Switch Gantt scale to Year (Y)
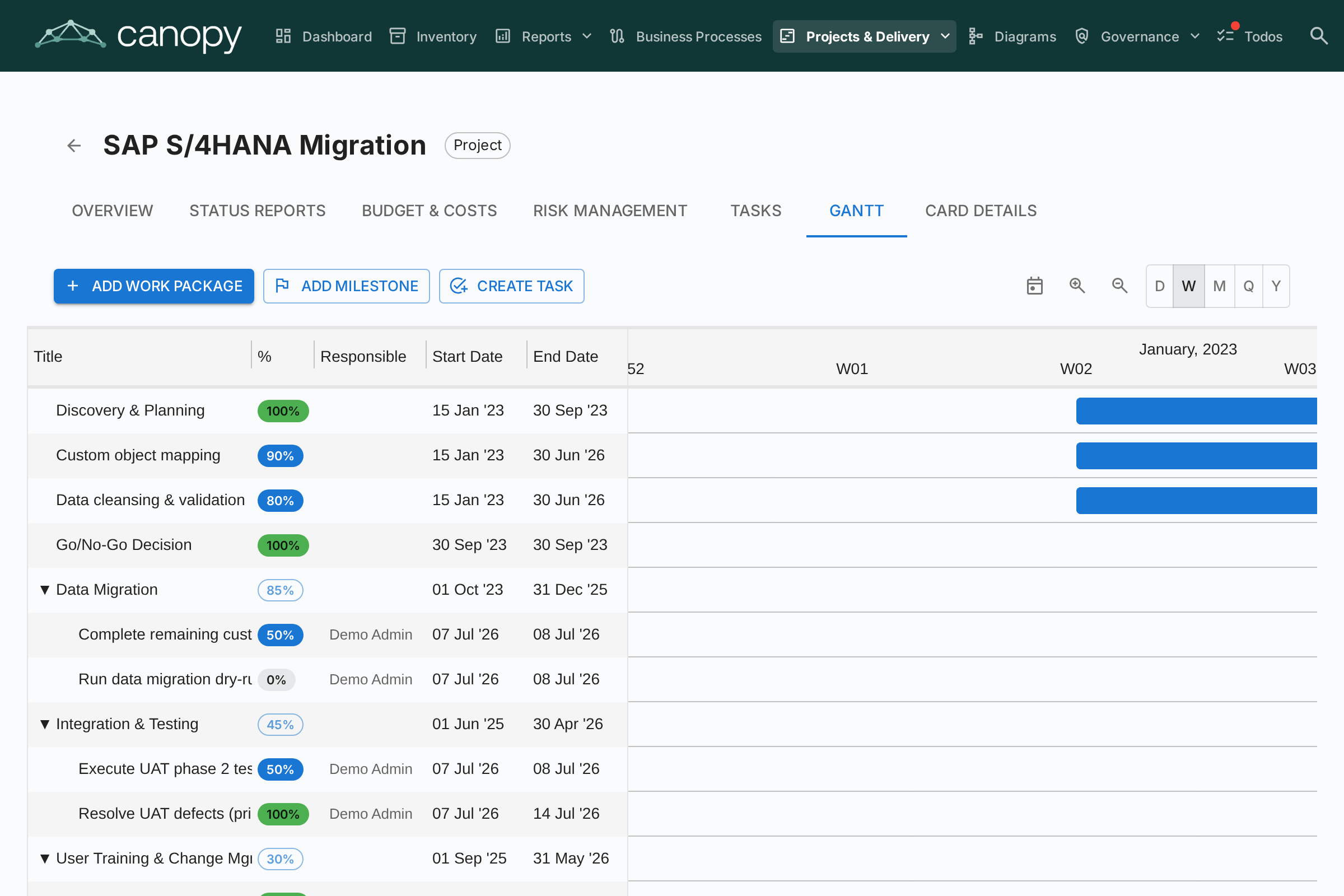This screenshot has height=896, width=1344. point(1276,286)
